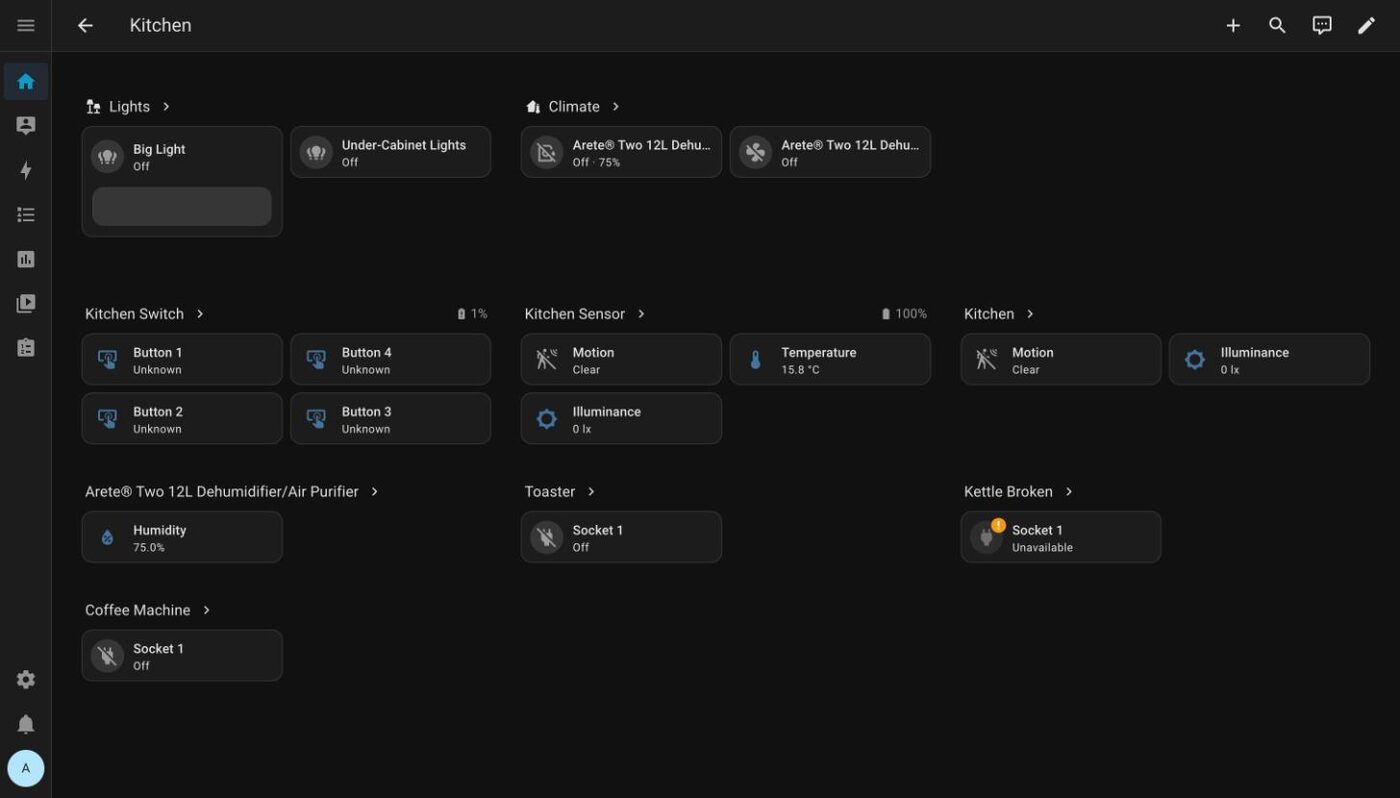Toggle the Big Light icon
The image size is (1400, 798).
point(108,157)
